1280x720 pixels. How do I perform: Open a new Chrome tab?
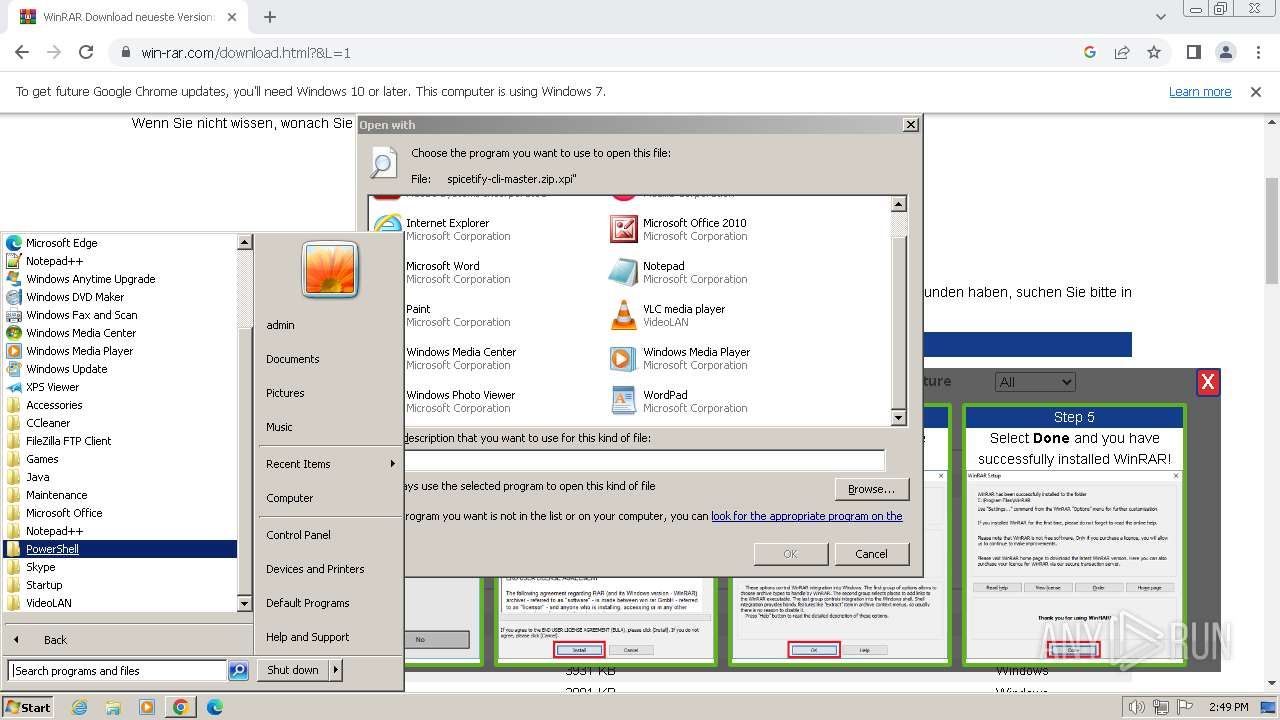(270, 17)
